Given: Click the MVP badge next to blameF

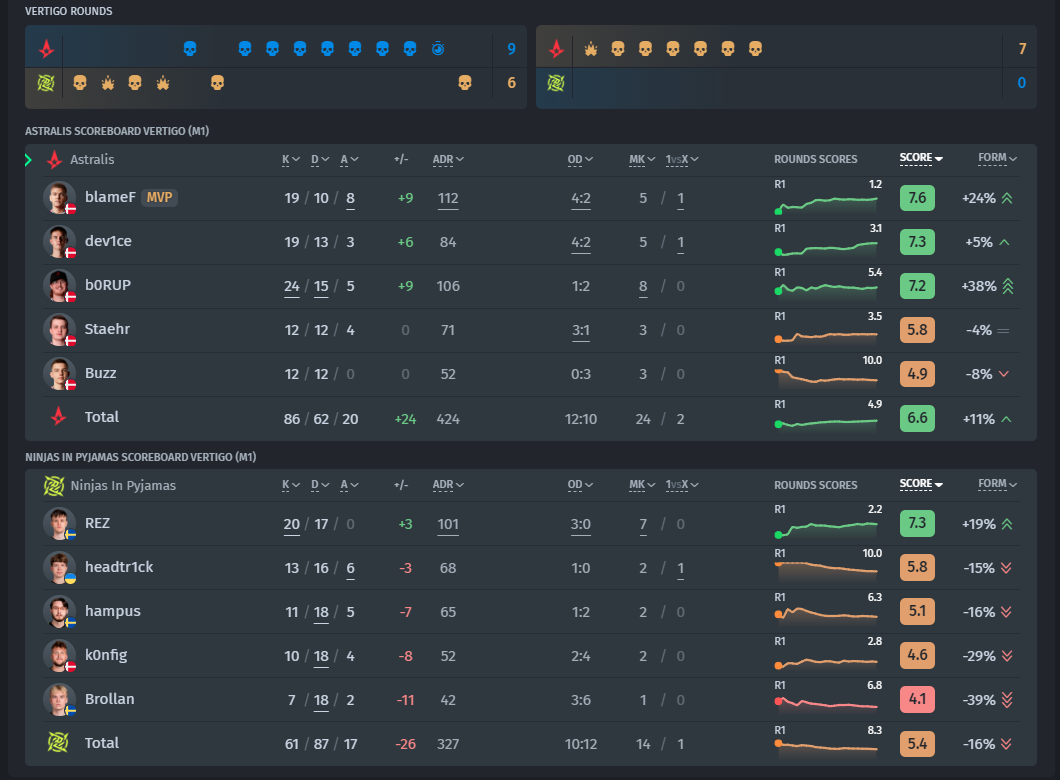Looking at the screenshot, I should [x=160, y=197].
